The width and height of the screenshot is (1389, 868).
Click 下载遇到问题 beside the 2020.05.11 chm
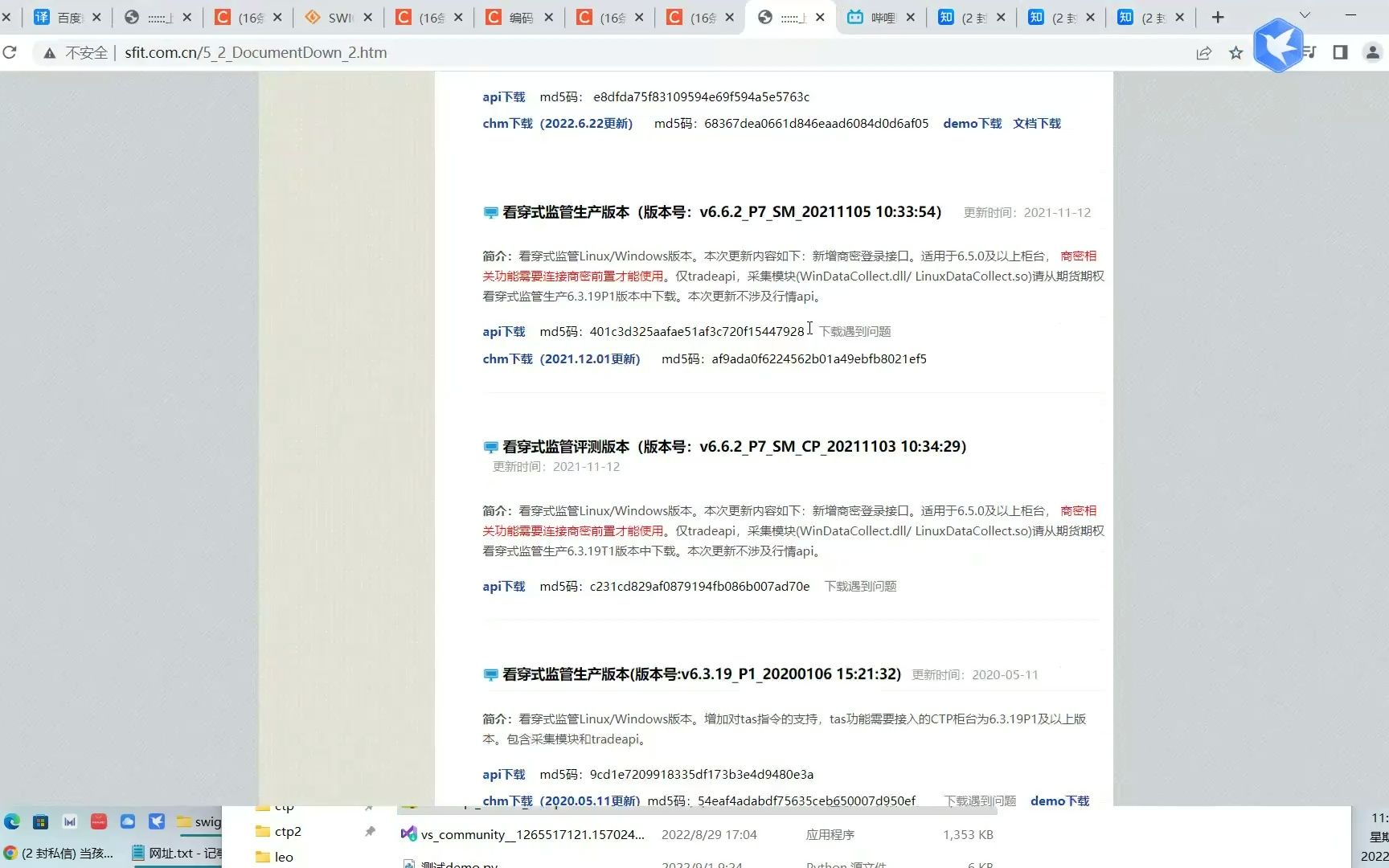pyautogui.click(x=980, y=800)
